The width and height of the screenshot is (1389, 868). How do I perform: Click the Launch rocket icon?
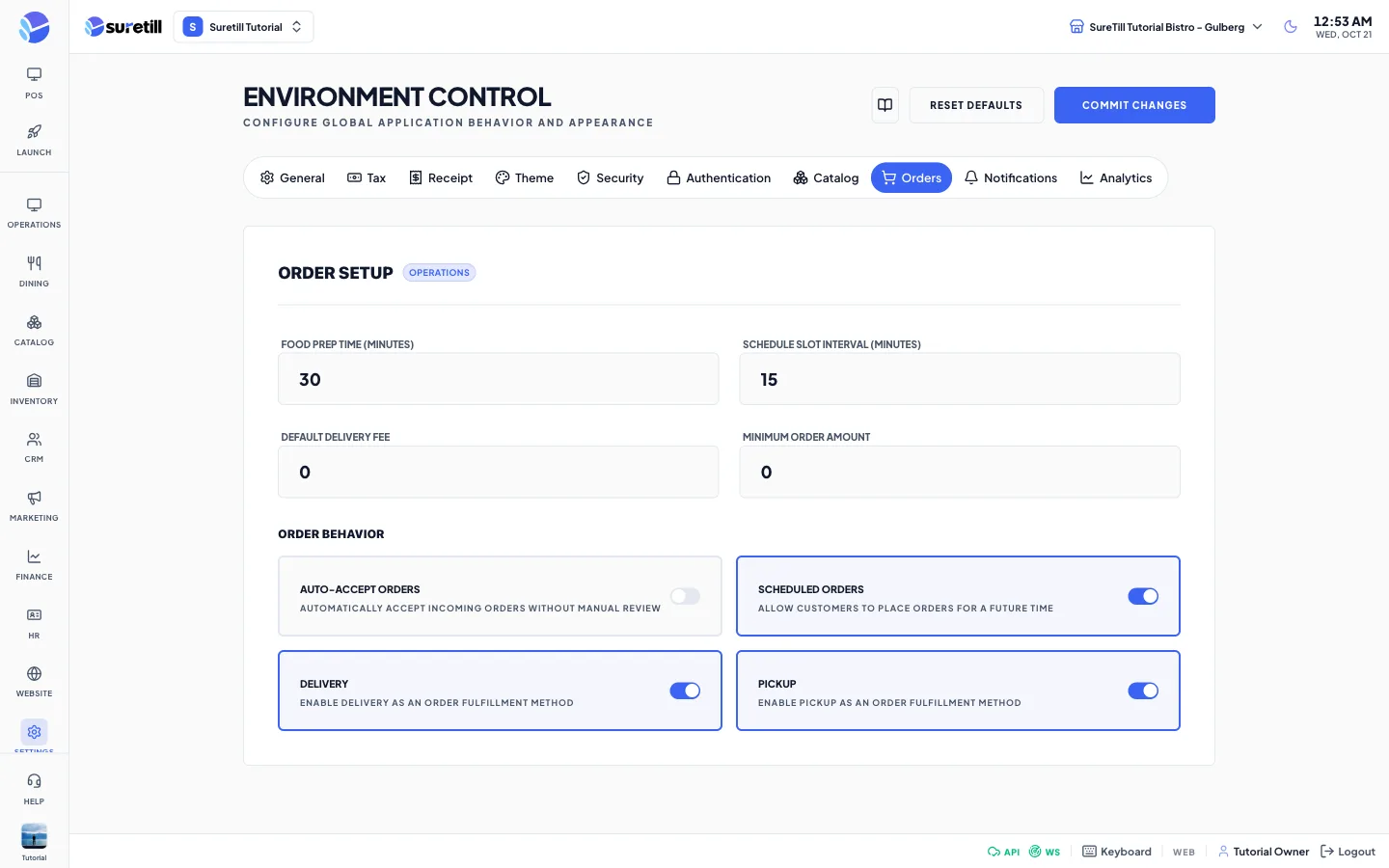34,132
